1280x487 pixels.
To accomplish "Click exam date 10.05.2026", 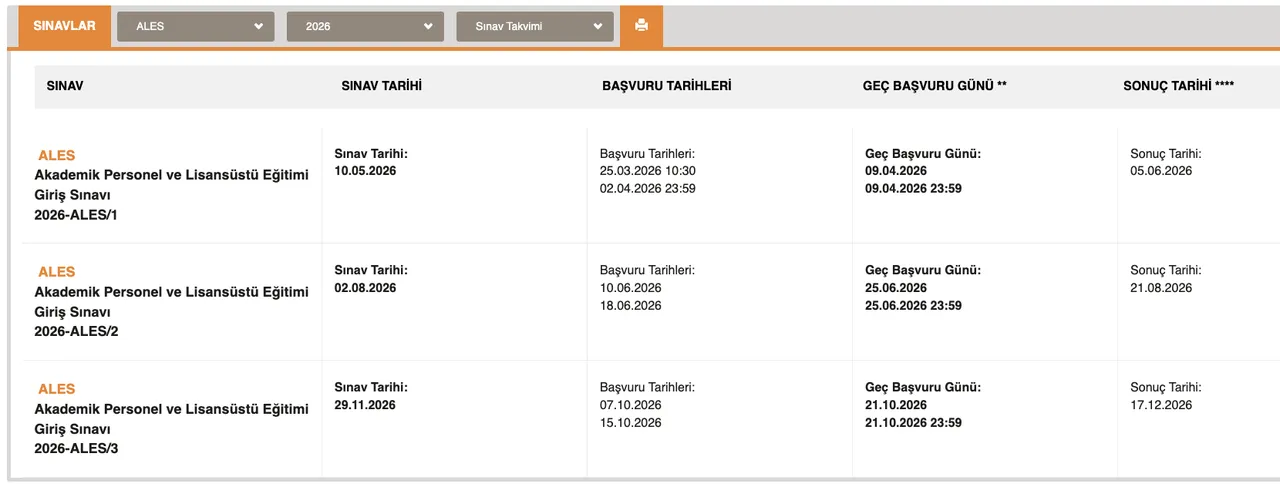I will 366,171.
